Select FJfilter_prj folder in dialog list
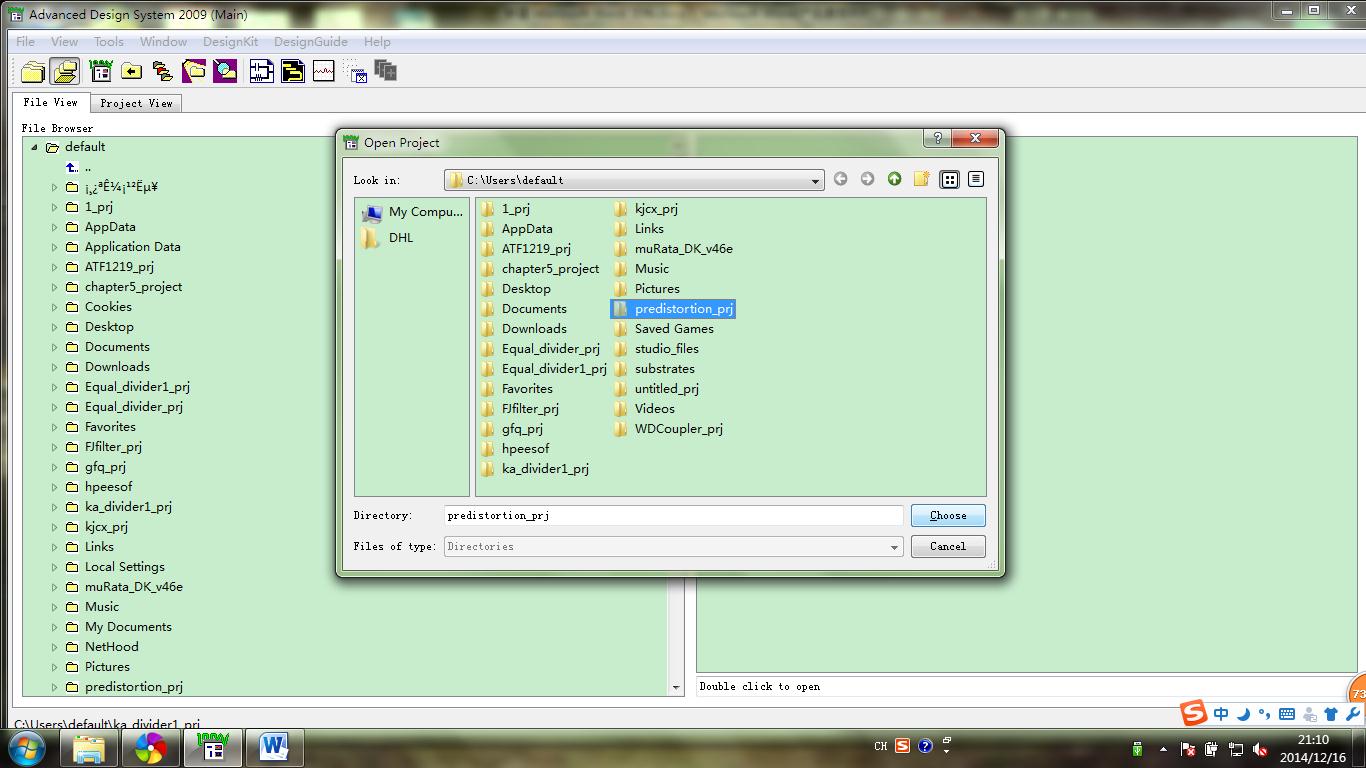Screen dimensions: 1366x768 point(530,409)
